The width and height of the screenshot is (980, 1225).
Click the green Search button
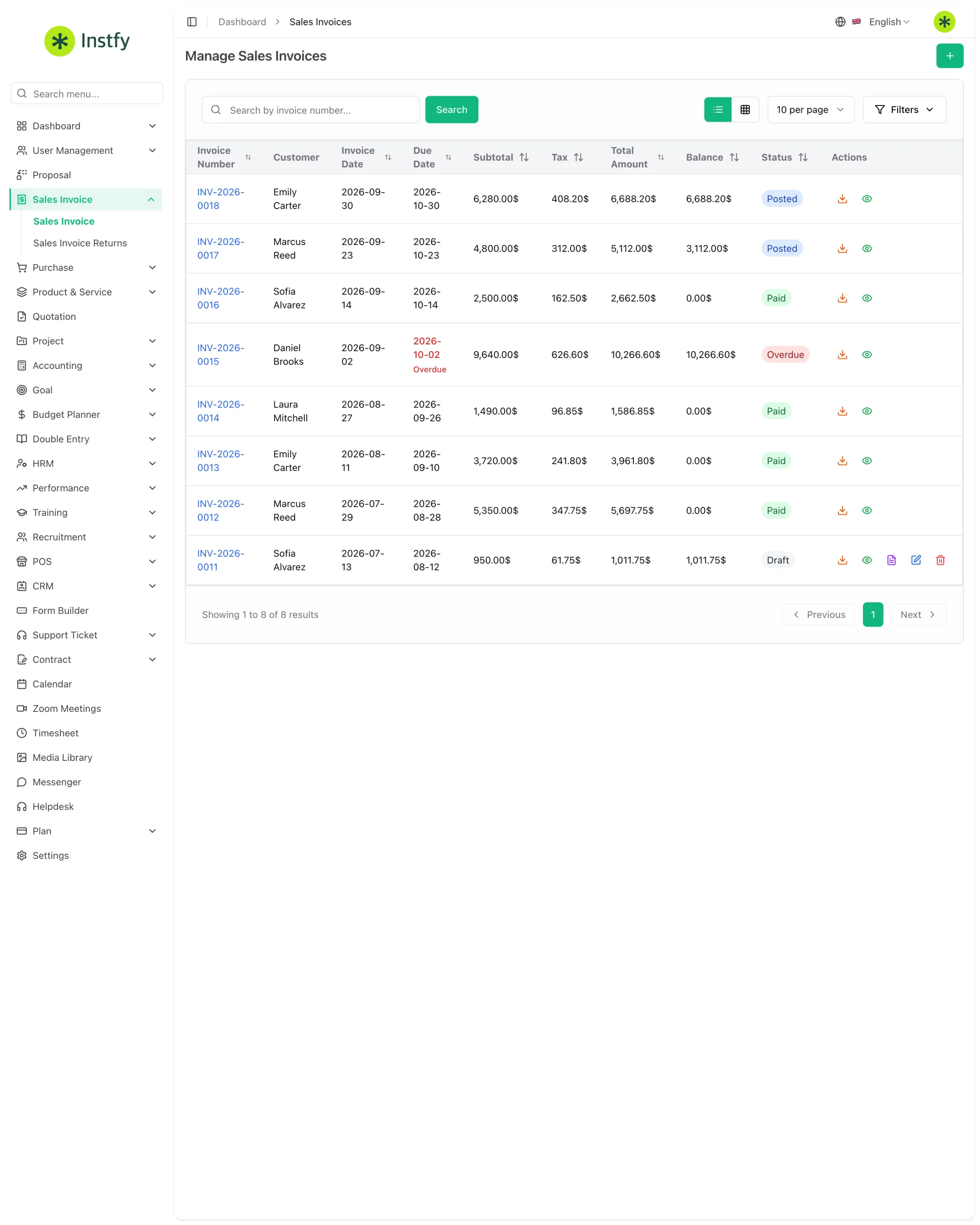coord(451,110)
